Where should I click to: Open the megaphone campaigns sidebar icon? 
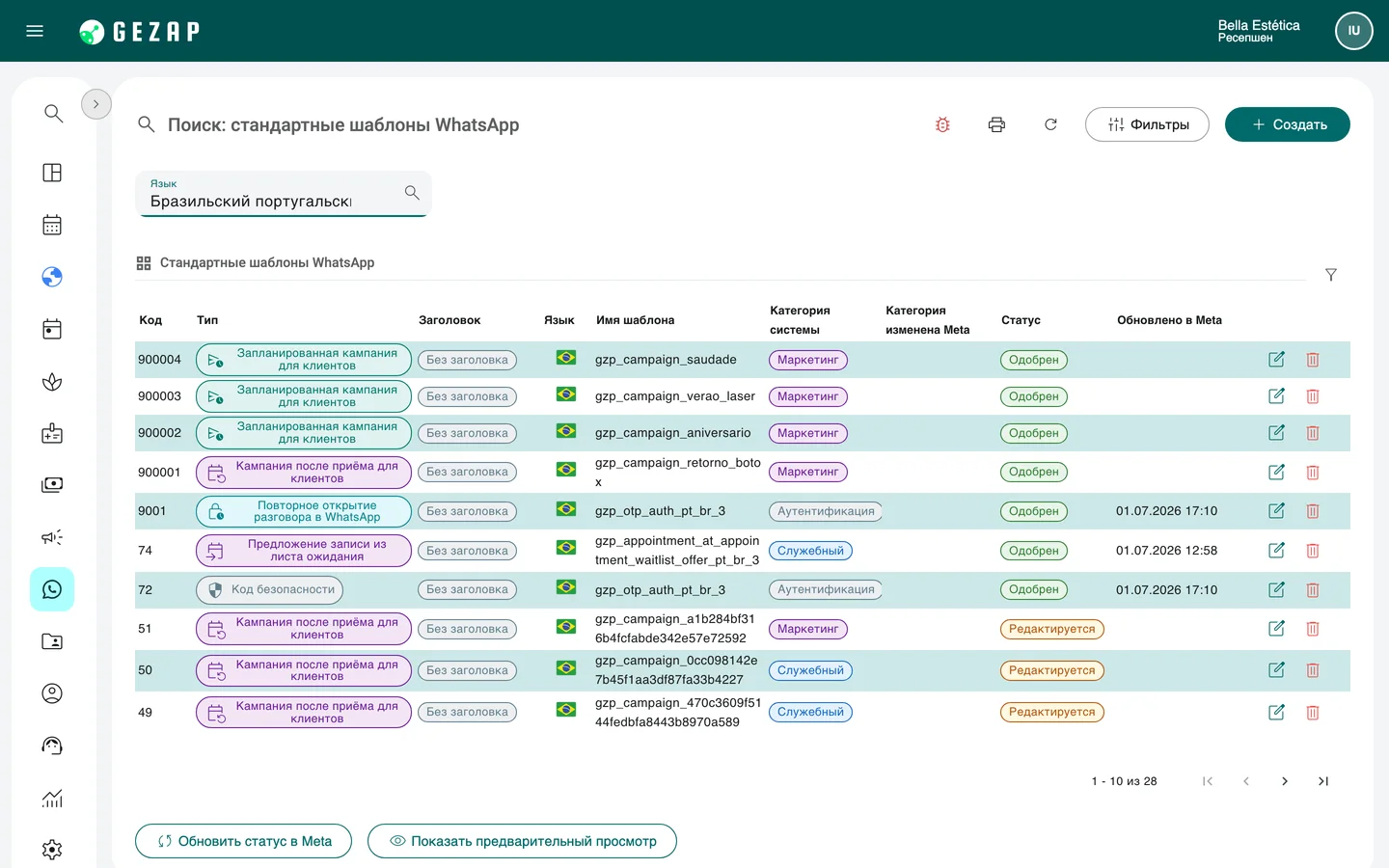(52, 537)
